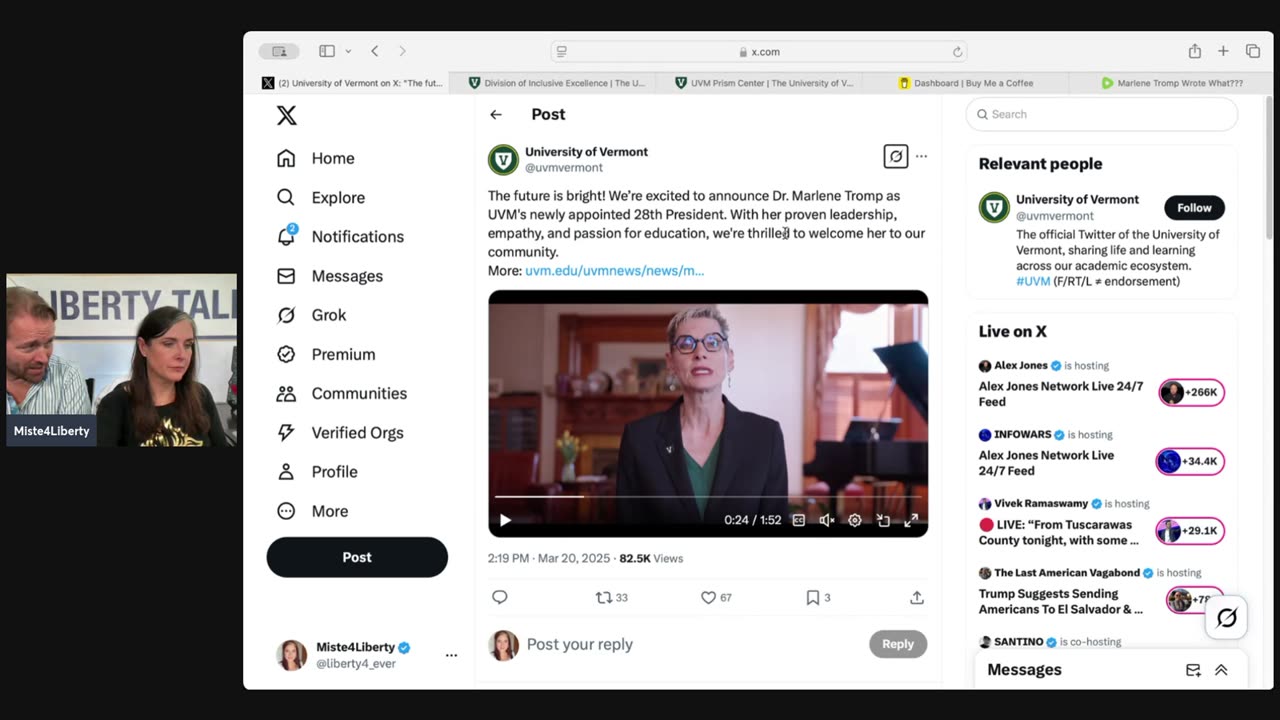This screenshot has height=720, width=1280.
Task: Join Vivek Ramaswamy +29.1K live
Action: 1190,530
